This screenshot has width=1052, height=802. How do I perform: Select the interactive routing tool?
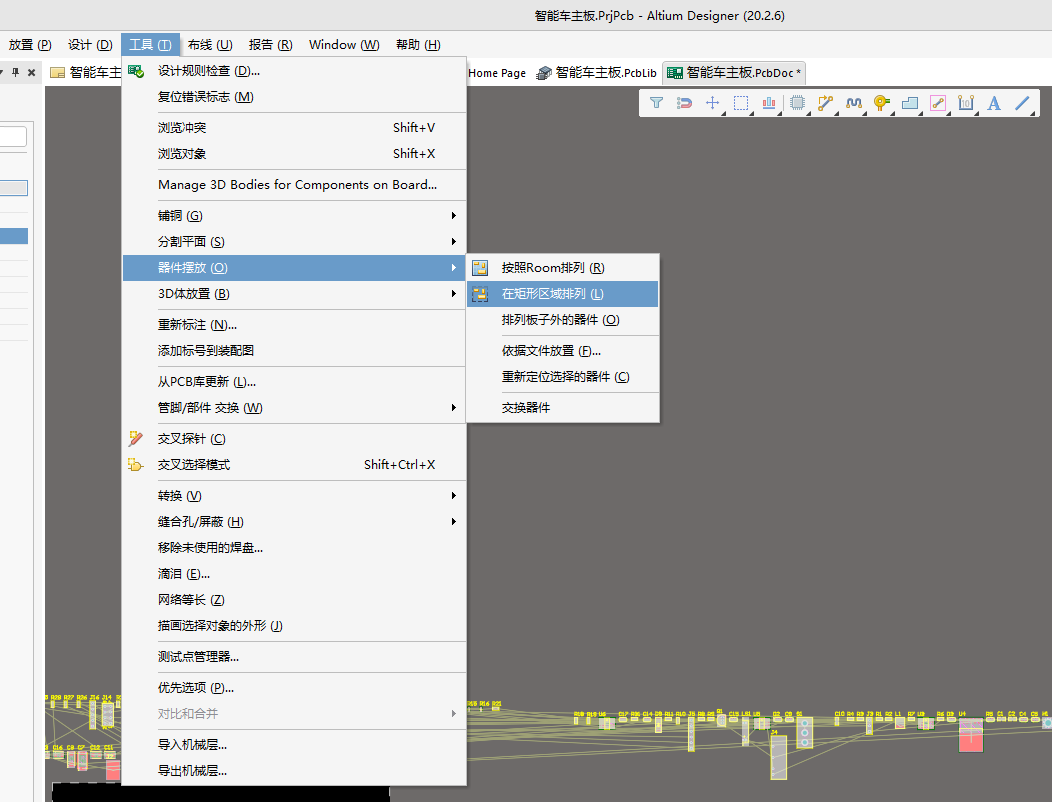825,103
